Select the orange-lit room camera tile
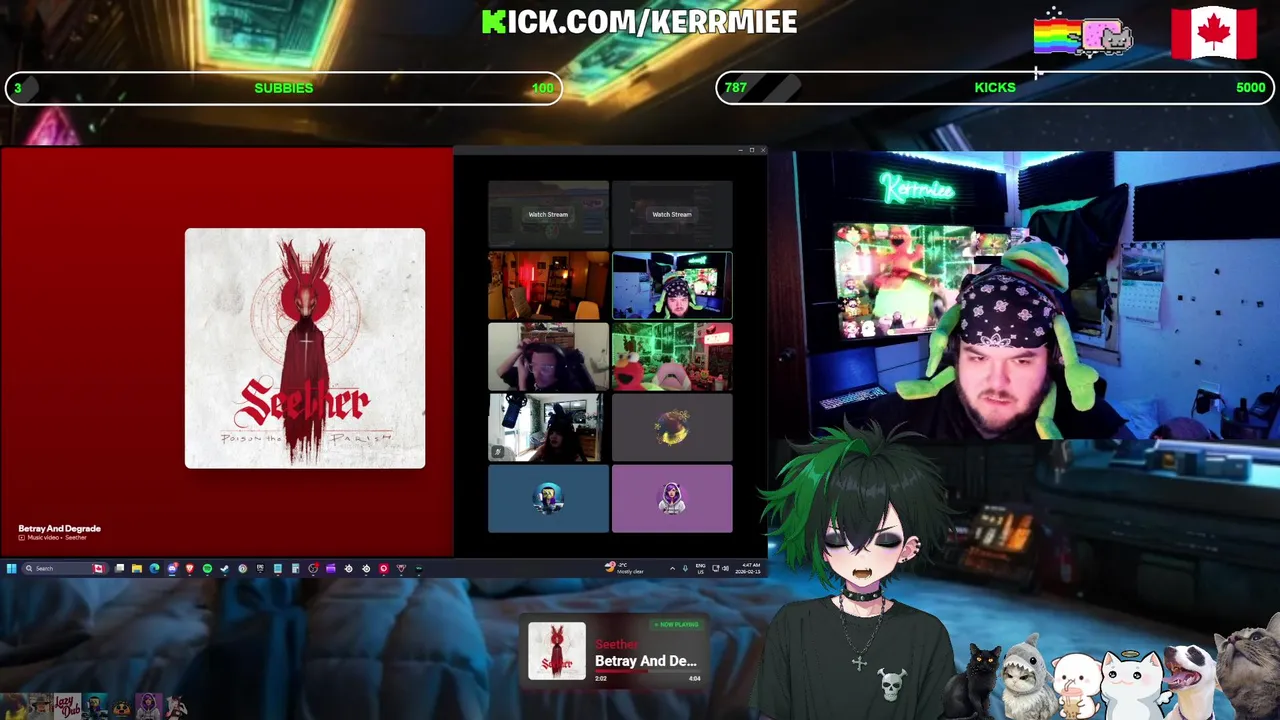Screen dimensions: 1280x720 [x=548, y=285]
